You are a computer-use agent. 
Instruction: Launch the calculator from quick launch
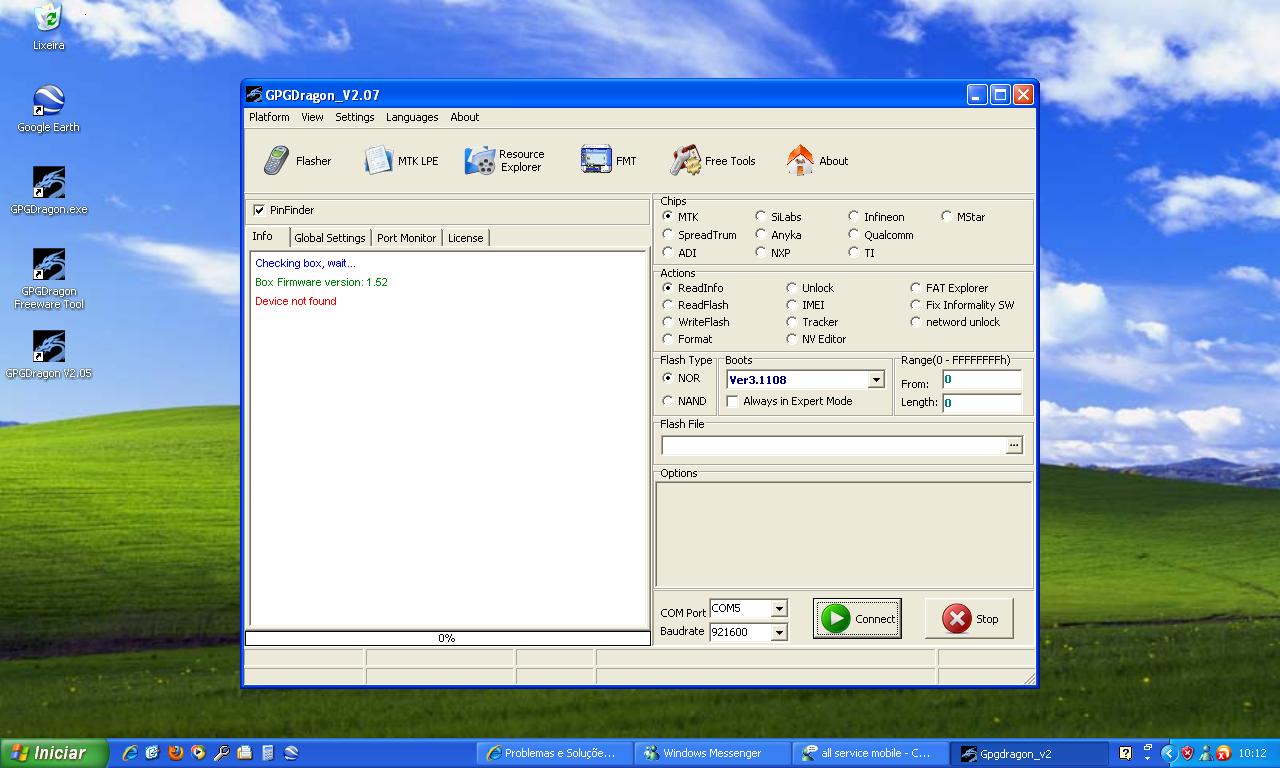tap(268, 753)
